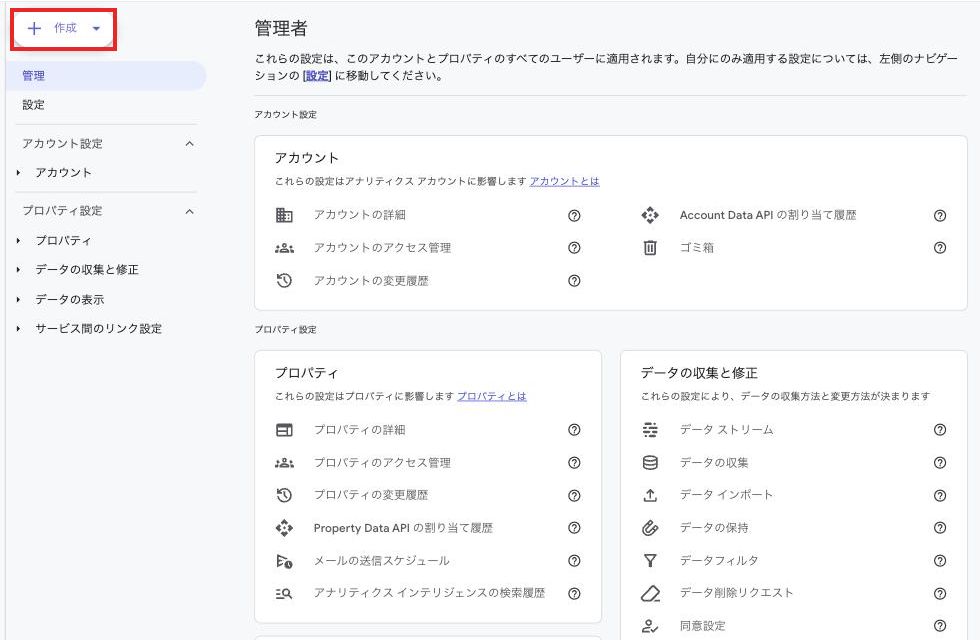
Task: Click the データ削除リクエスト eraser icon
Action: (x=650, y=593)
